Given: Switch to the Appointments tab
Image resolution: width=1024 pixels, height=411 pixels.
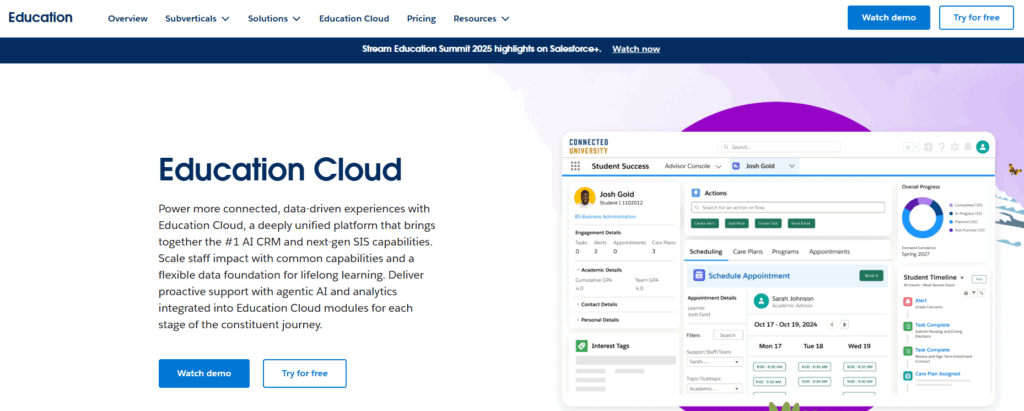Looking at the screenshot, I should (x=829, y=252).
